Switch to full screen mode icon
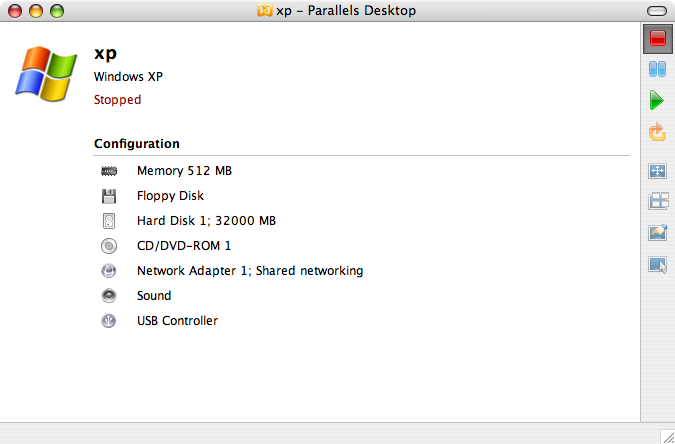The image size is (675, 444). (x=657, y=171)
